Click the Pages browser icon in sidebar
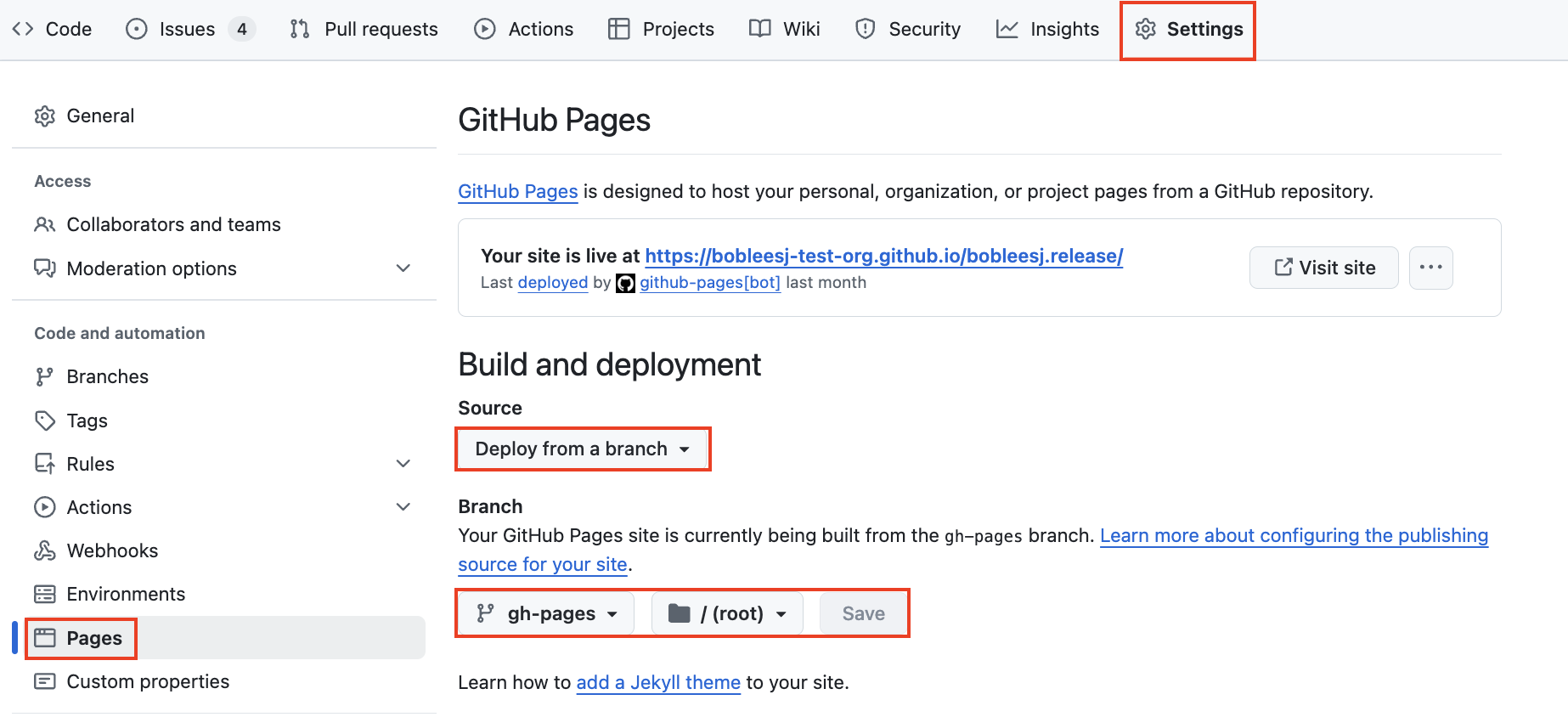Screen dimensions: 1568x717 click(45, 638)
